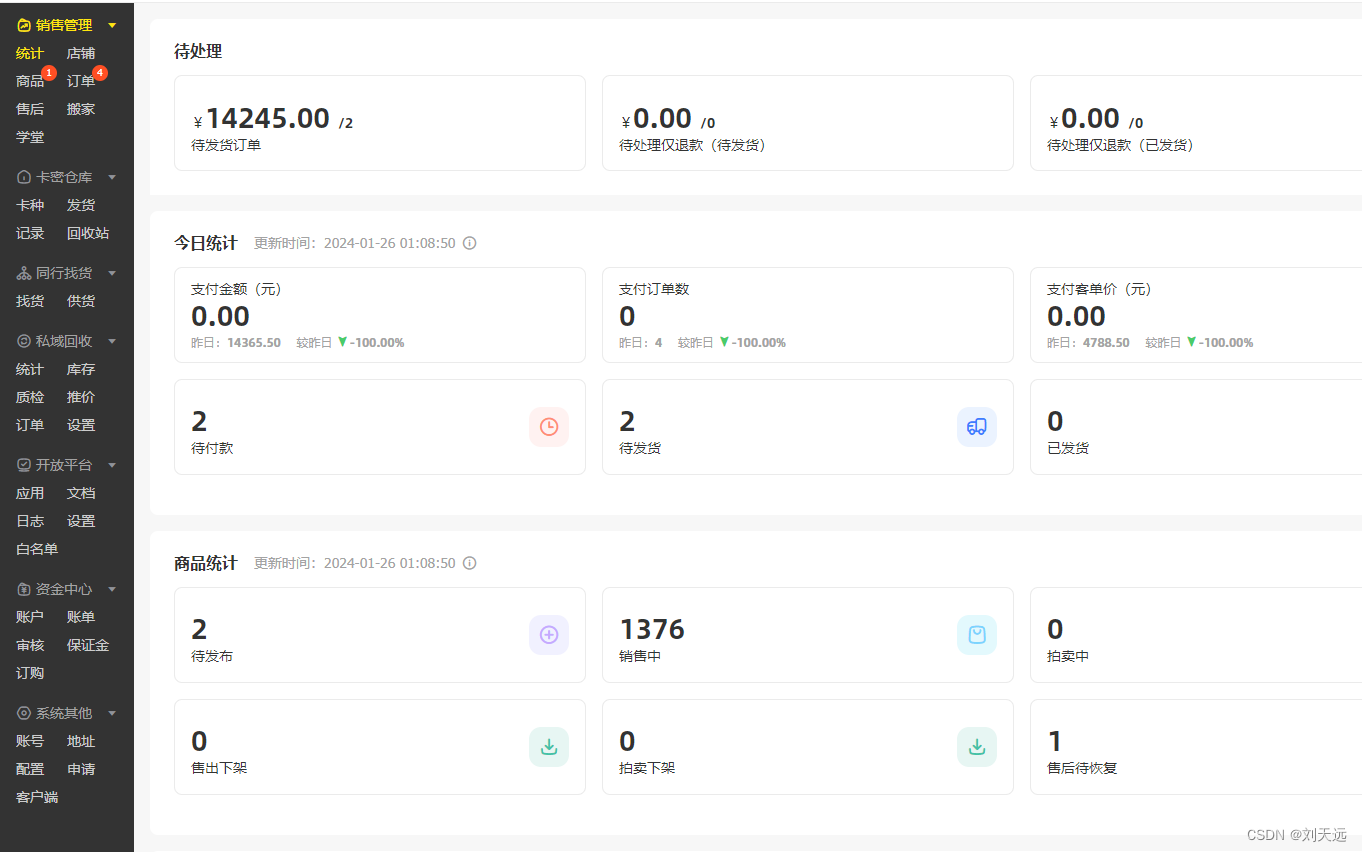Click yesterday's 14365.50 payment amount
This screenshot has height=852, width=1362.
pos(254,342)
